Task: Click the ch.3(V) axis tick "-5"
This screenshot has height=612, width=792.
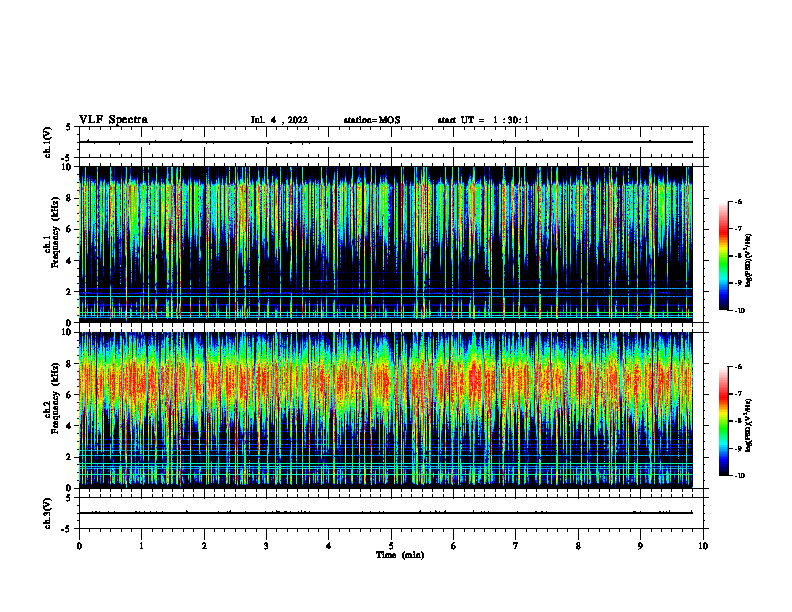Action: (x=67, y=529)
